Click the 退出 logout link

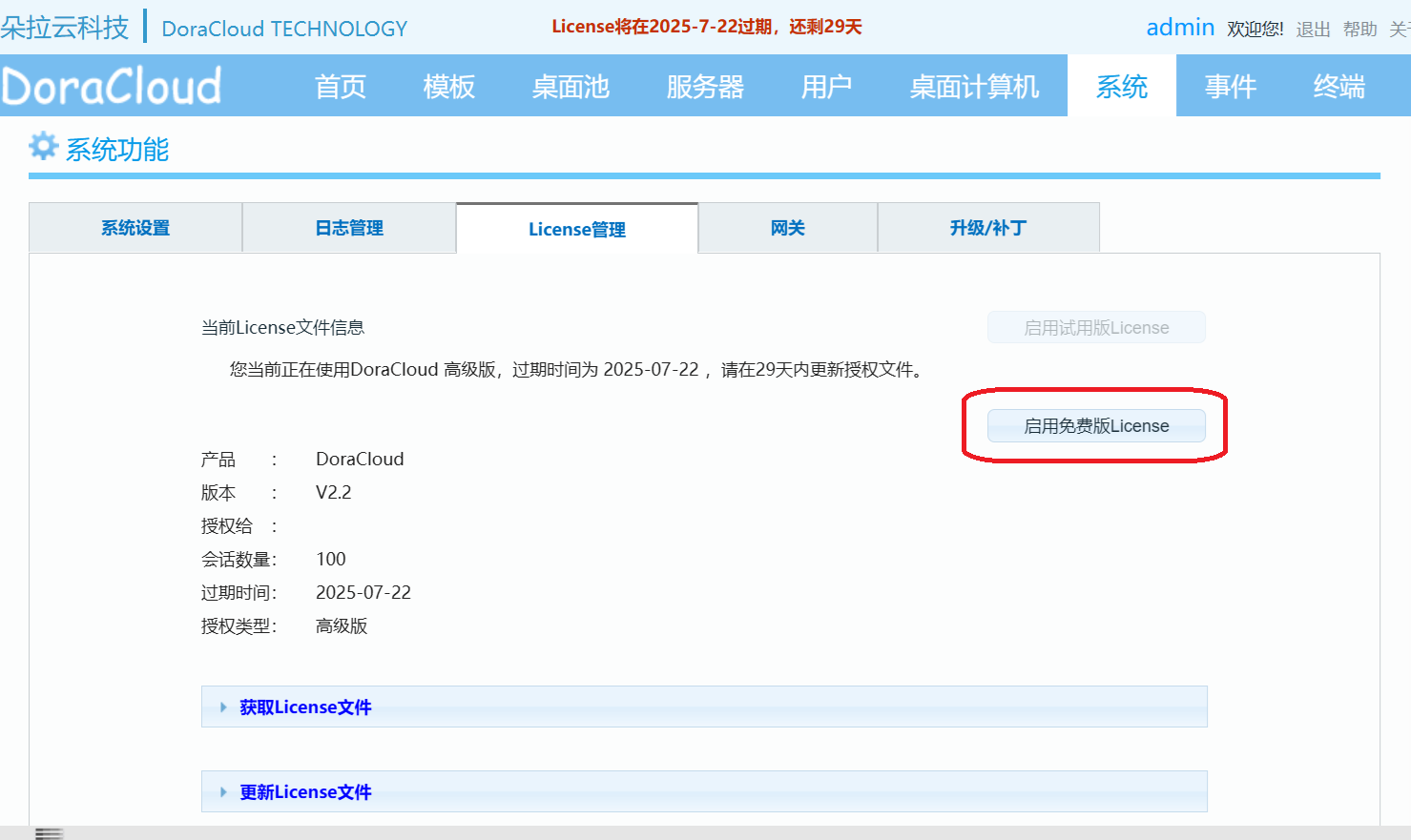1313,29
